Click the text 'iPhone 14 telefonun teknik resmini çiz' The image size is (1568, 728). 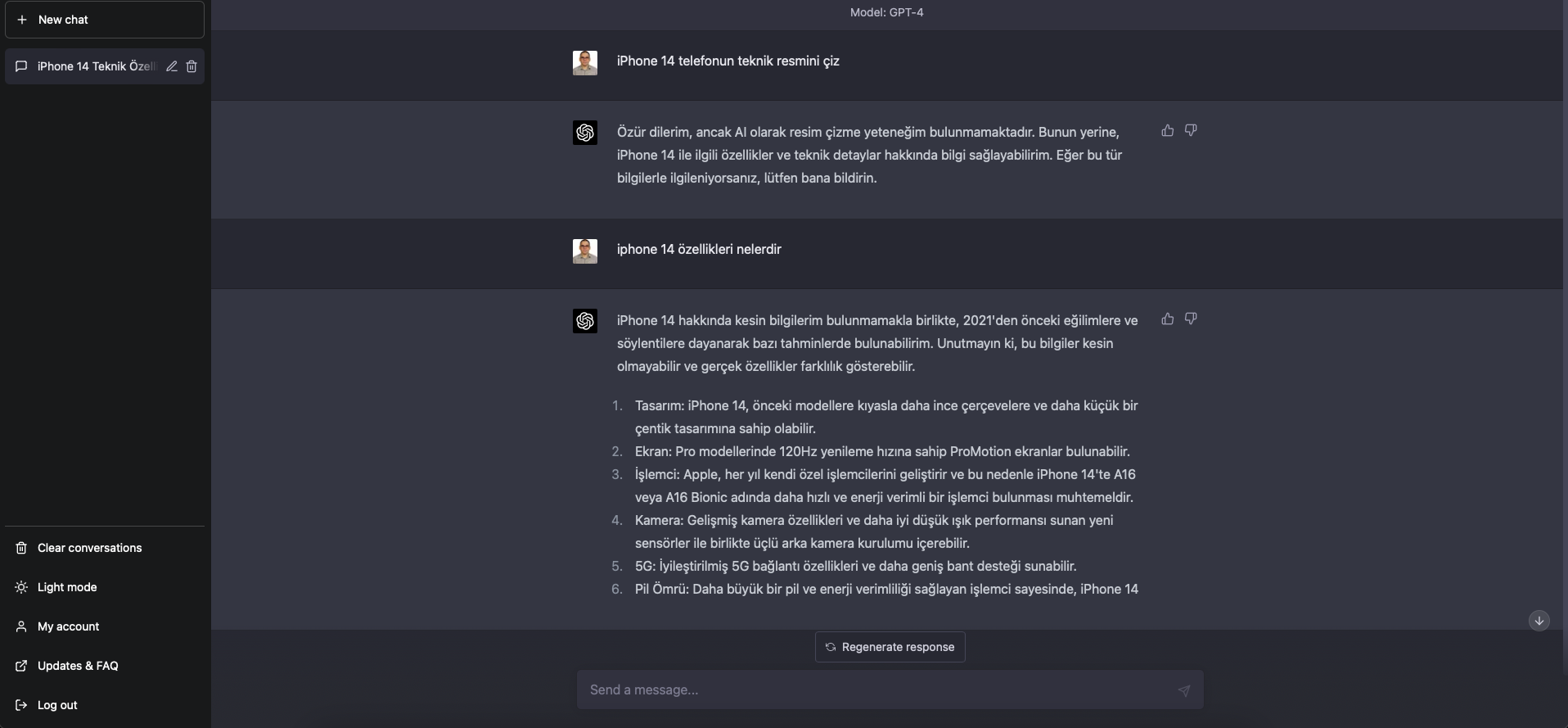[728, 61]
